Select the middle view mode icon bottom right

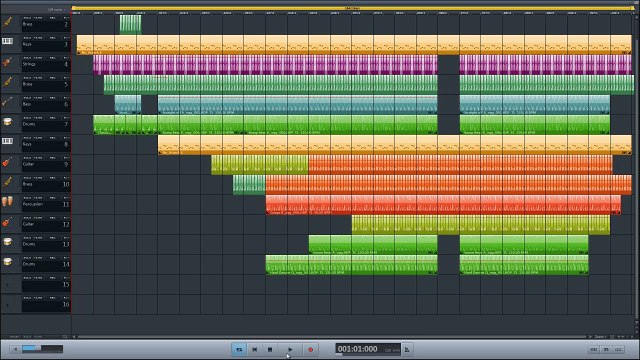[x=606, y=349]
